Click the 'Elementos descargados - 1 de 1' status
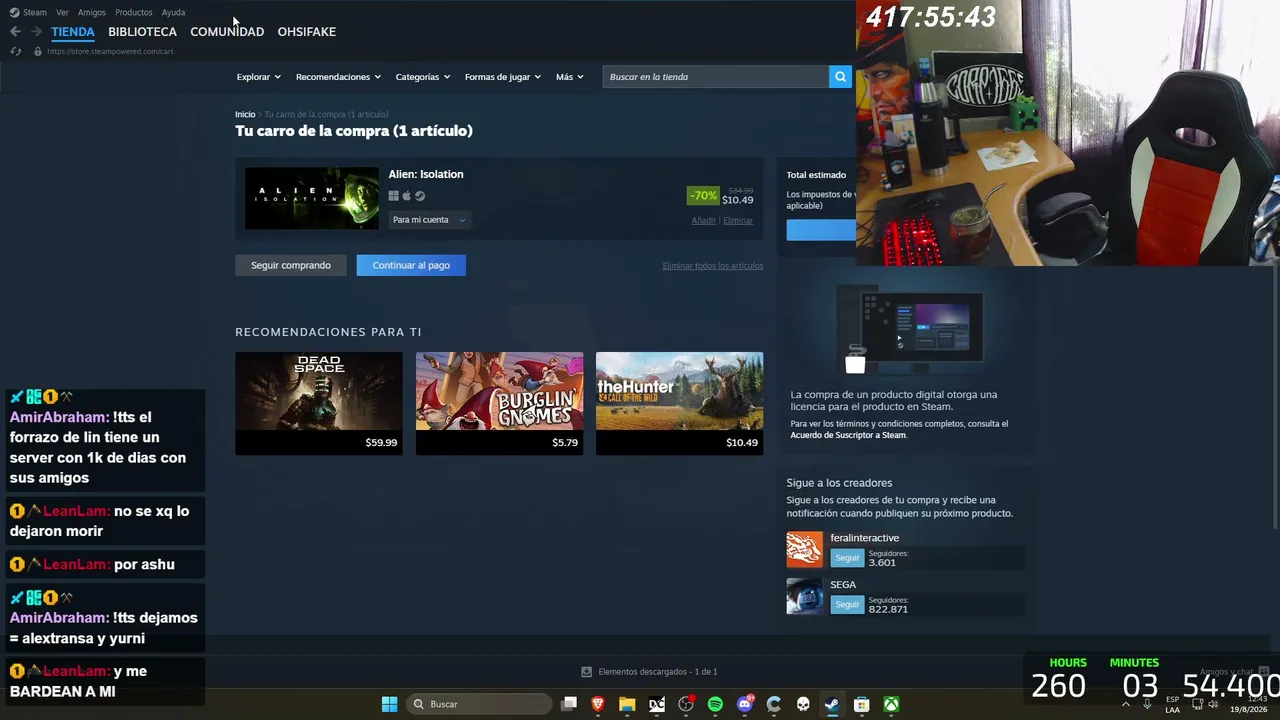 [657, 672]
